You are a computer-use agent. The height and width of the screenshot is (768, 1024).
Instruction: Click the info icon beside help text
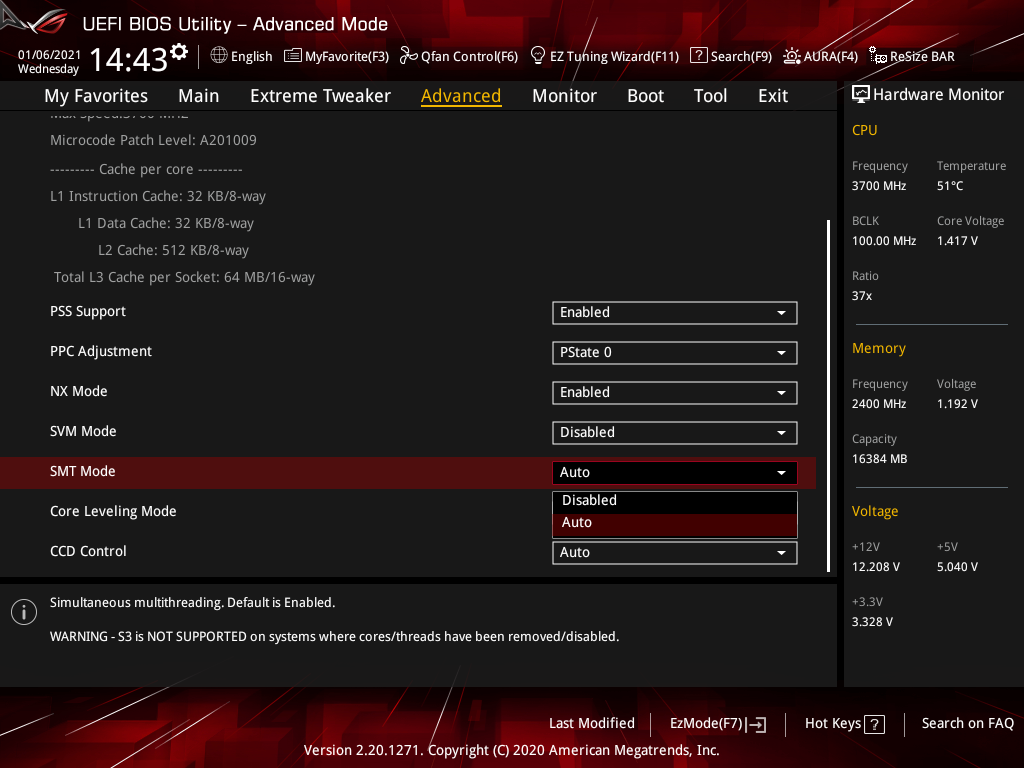pos(24,612)
